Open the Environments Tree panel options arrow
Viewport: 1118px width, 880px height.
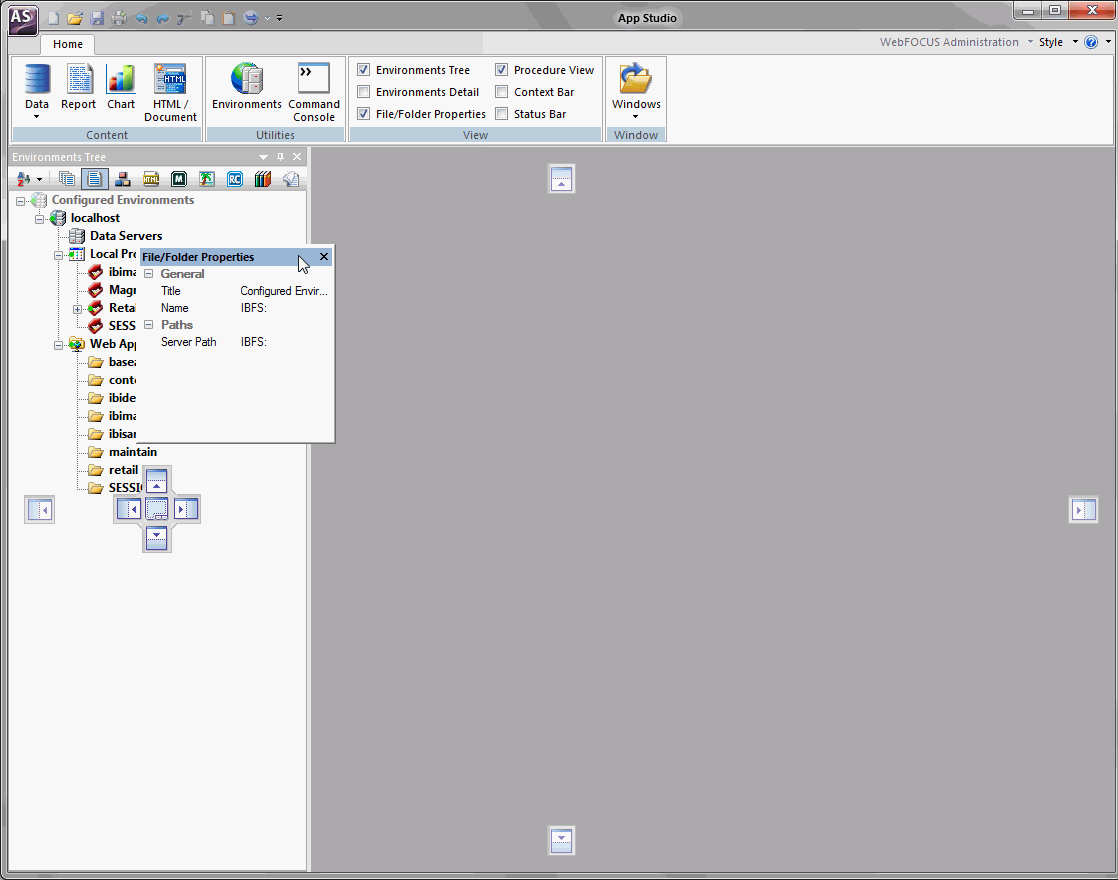pyautogui.click(x=263, y=157)
